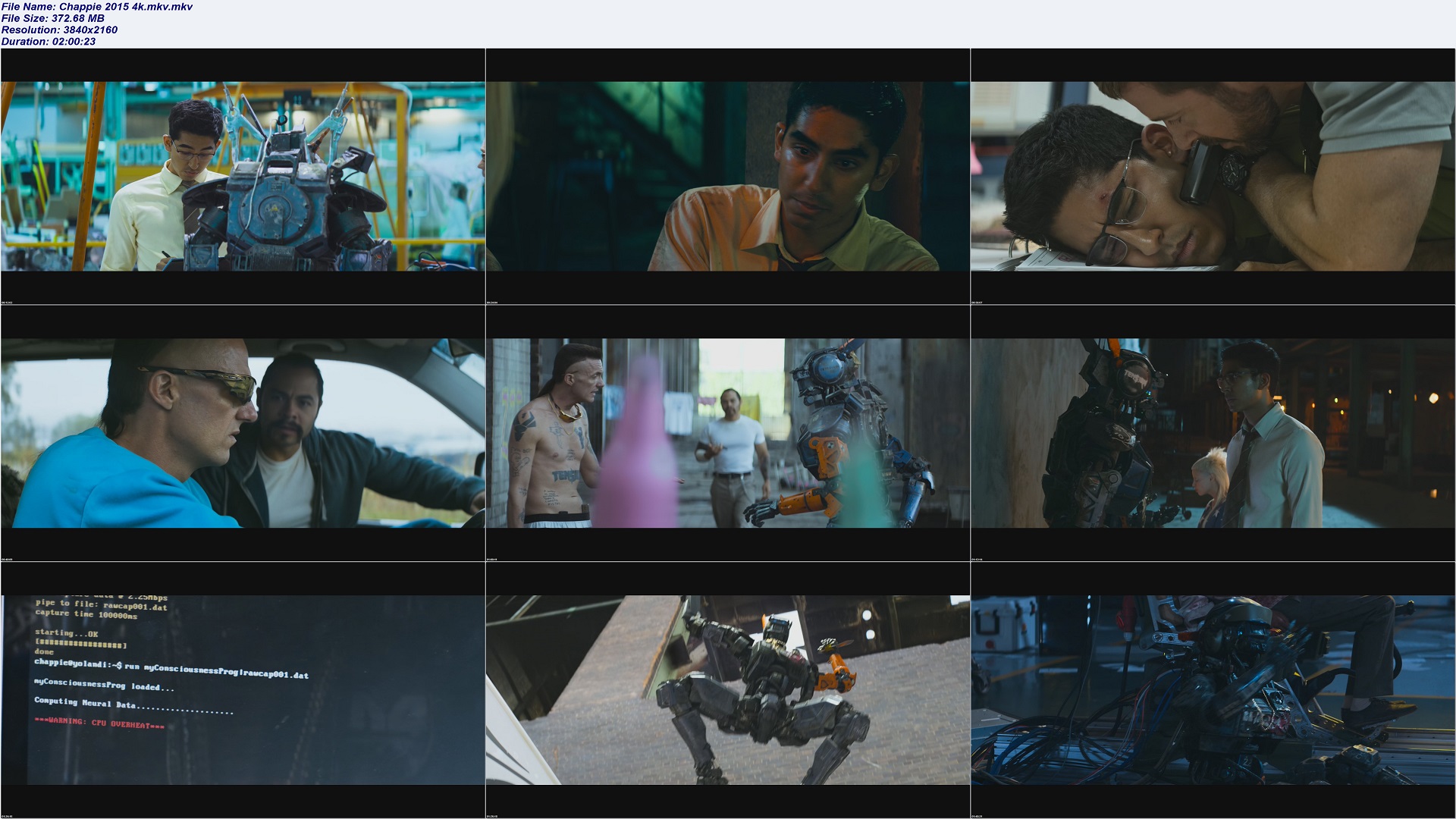Image resolution: width=1456 pixels, height=819 pixels.
Task: Open thumbnail of robot crouching on roof
Action: [x=728, y=689]
